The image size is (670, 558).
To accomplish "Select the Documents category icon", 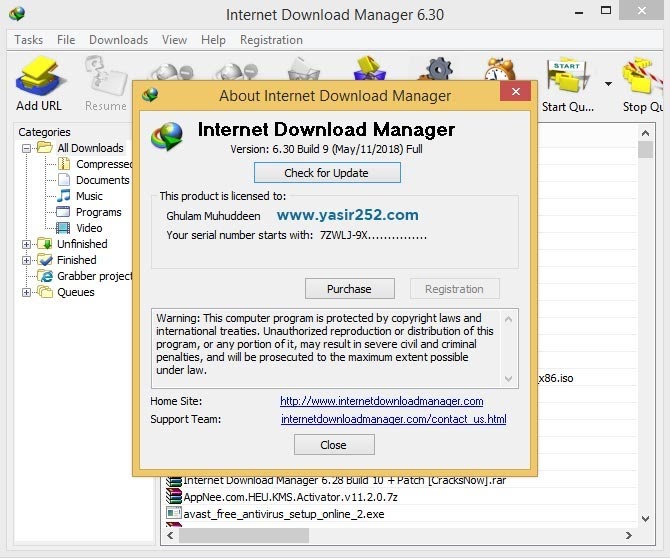I will (x=64, y=179).
